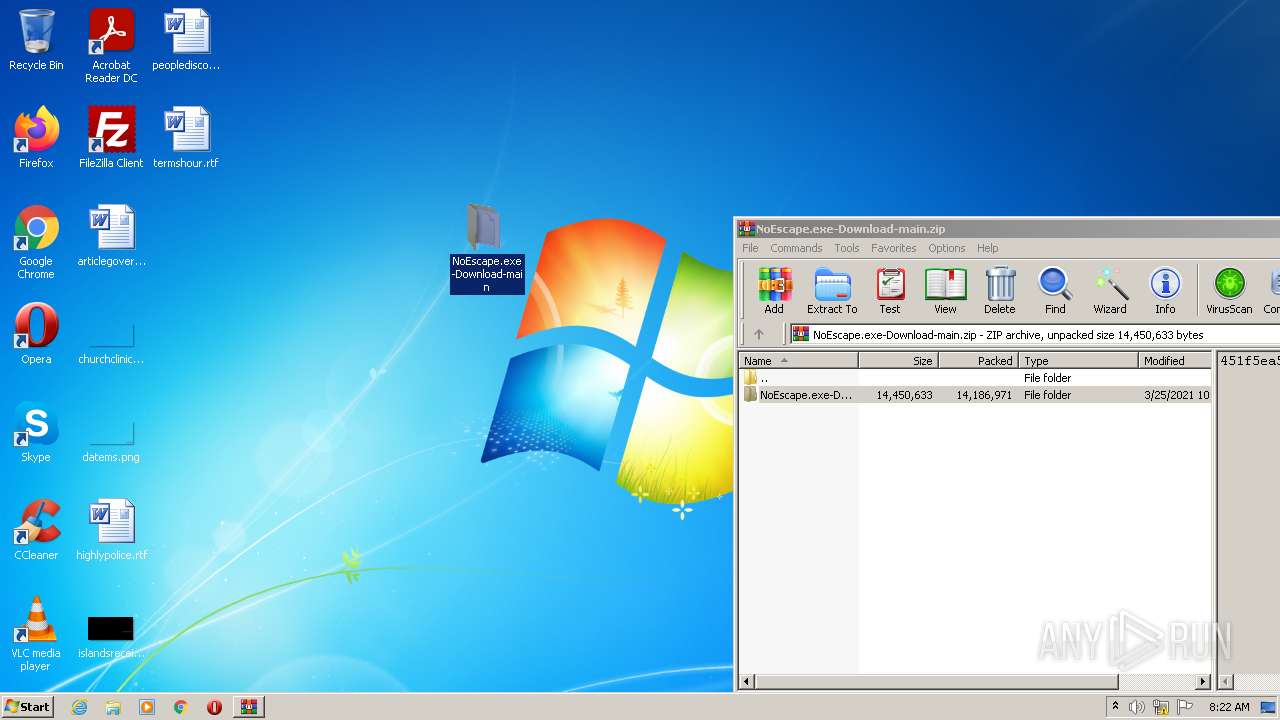Open the Wizard tool
Image resolution: width=1280 pixels, height=720 pixels.
[1110, 291]
